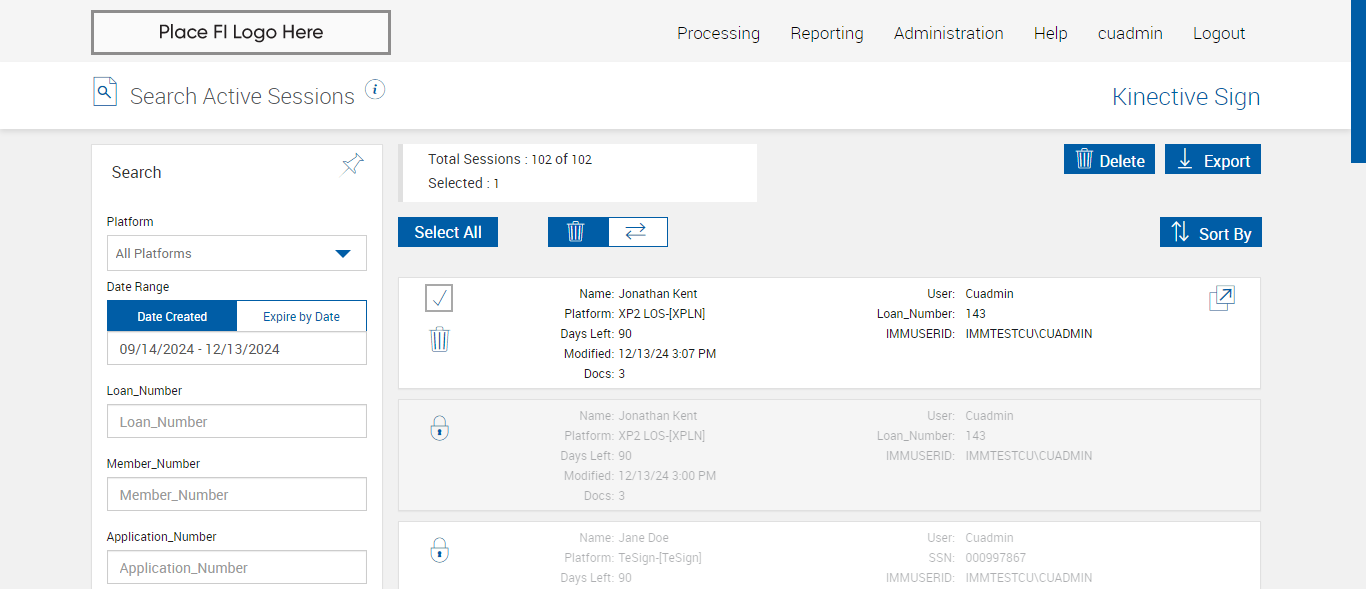Click the trash toggle button next to Select All
This screenshot has width=1366, height=589.
click(x=577, y=232)
